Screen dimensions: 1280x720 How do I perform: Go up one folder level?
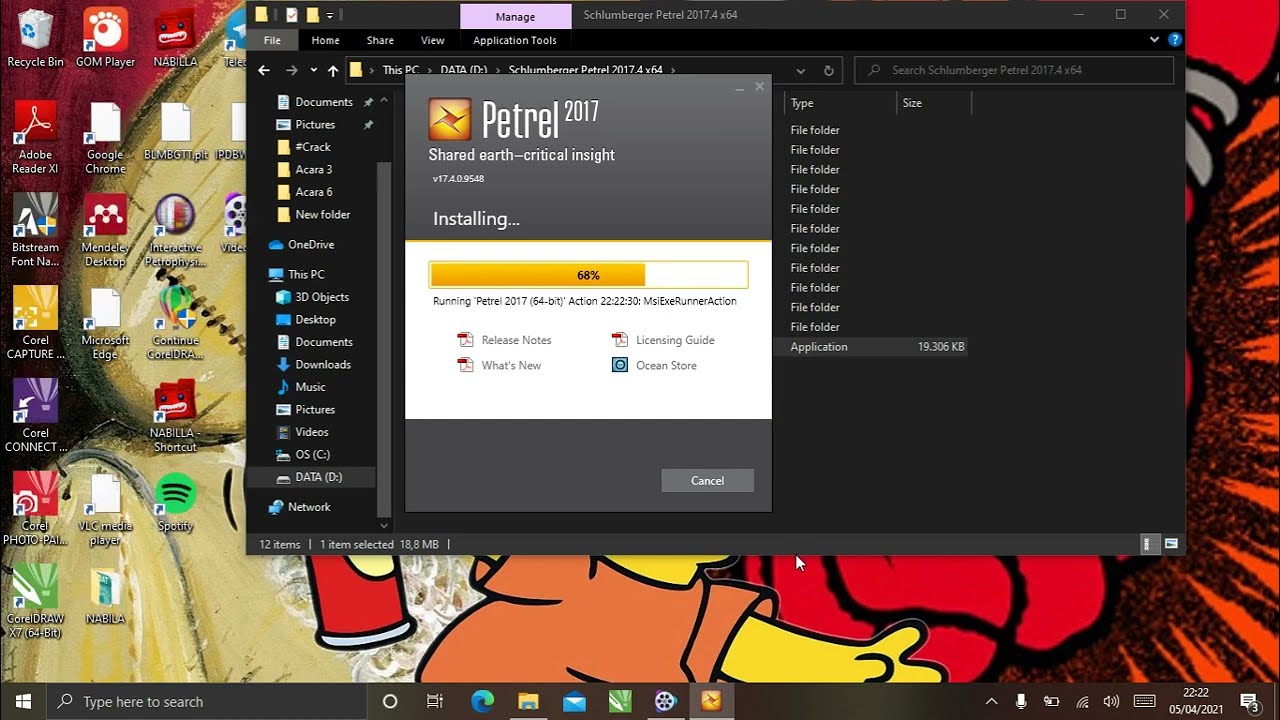tap(333, 71)
